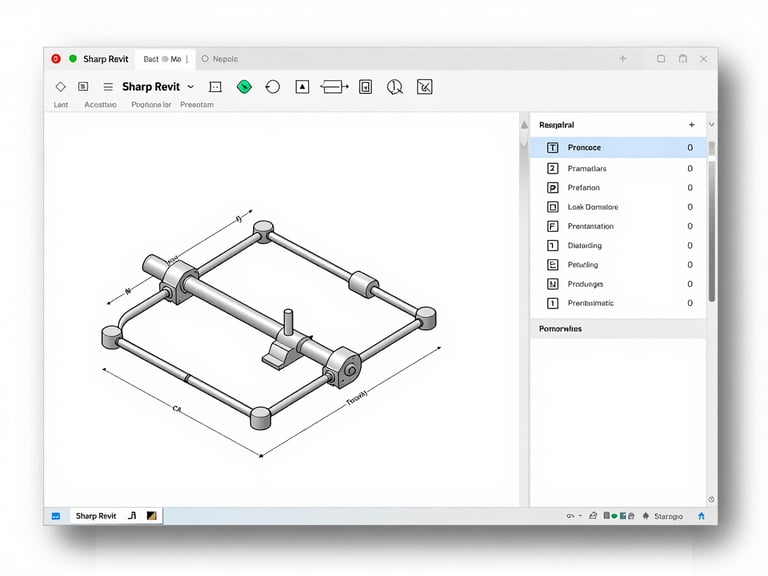Select the Produnges row
The image size is (768, 576).
(x=618, y=284)
